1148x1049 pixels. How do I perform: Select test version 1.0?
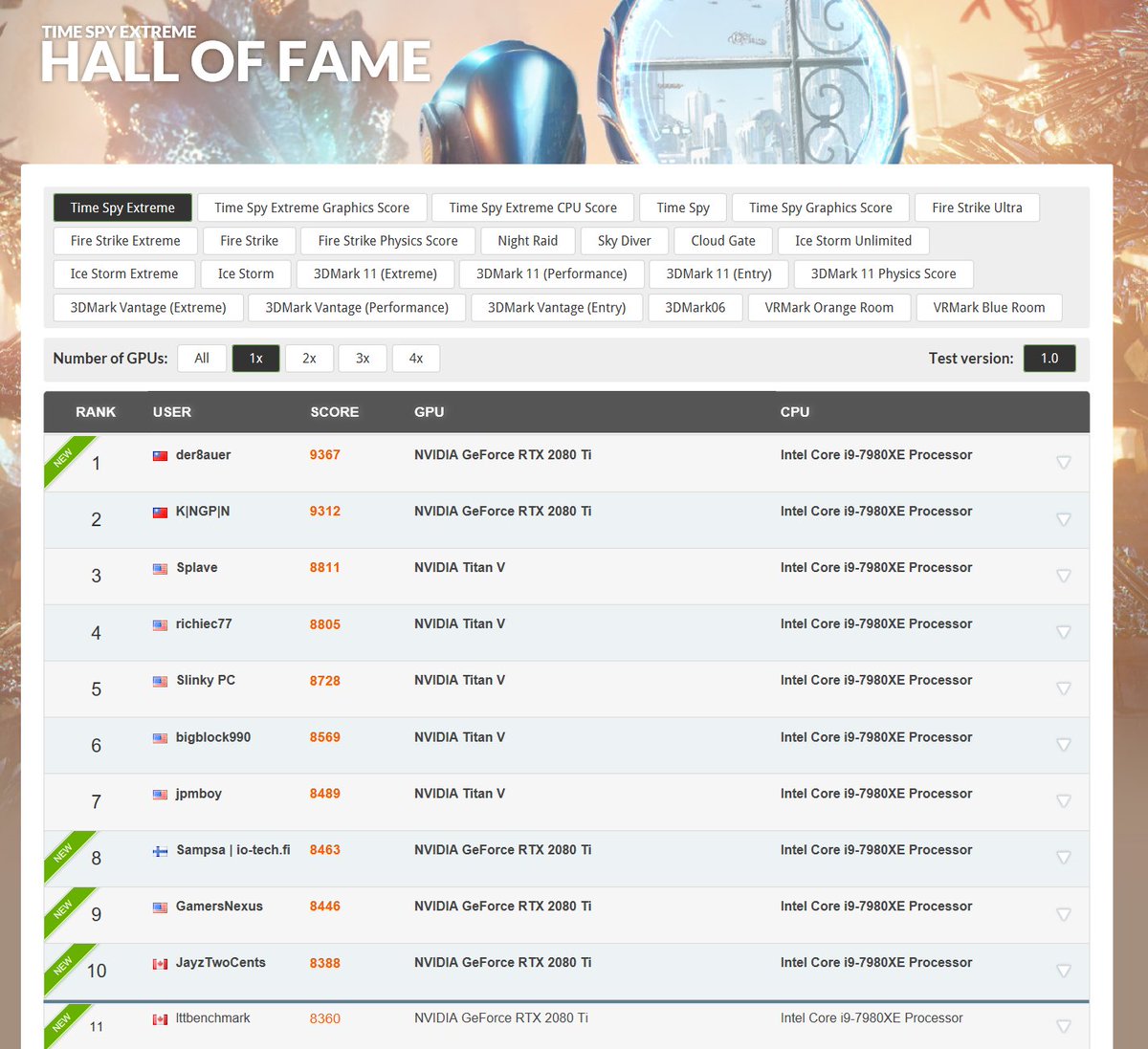pos(1049,359)
